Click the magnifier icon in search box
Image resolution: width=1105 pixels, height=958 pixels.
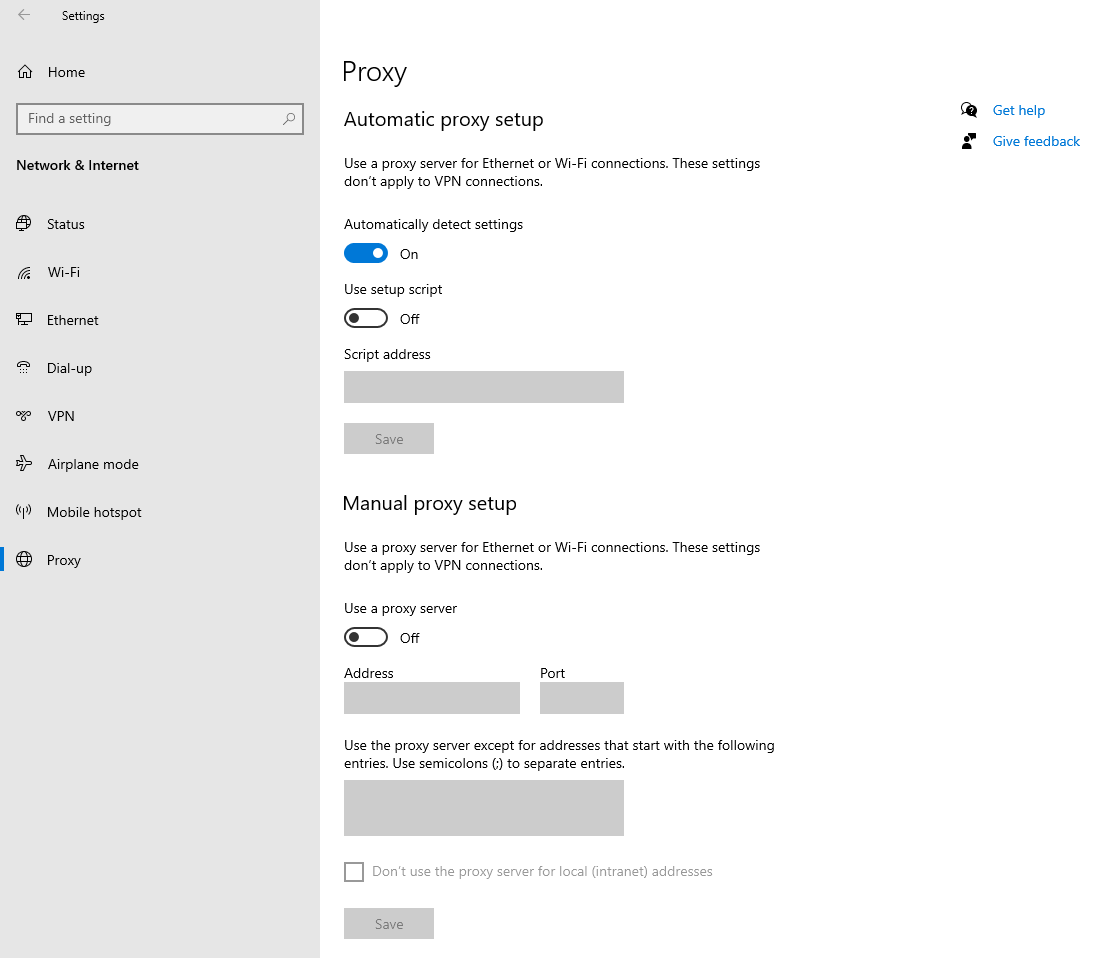click(289, 118)
